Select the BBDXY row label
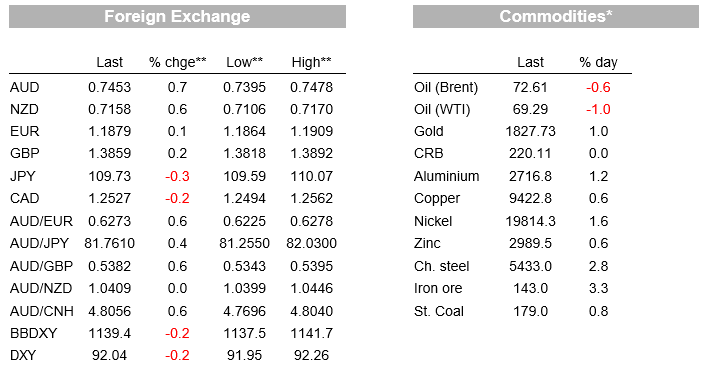Screen dimensions: 708x375 click(x=33, y=333)
